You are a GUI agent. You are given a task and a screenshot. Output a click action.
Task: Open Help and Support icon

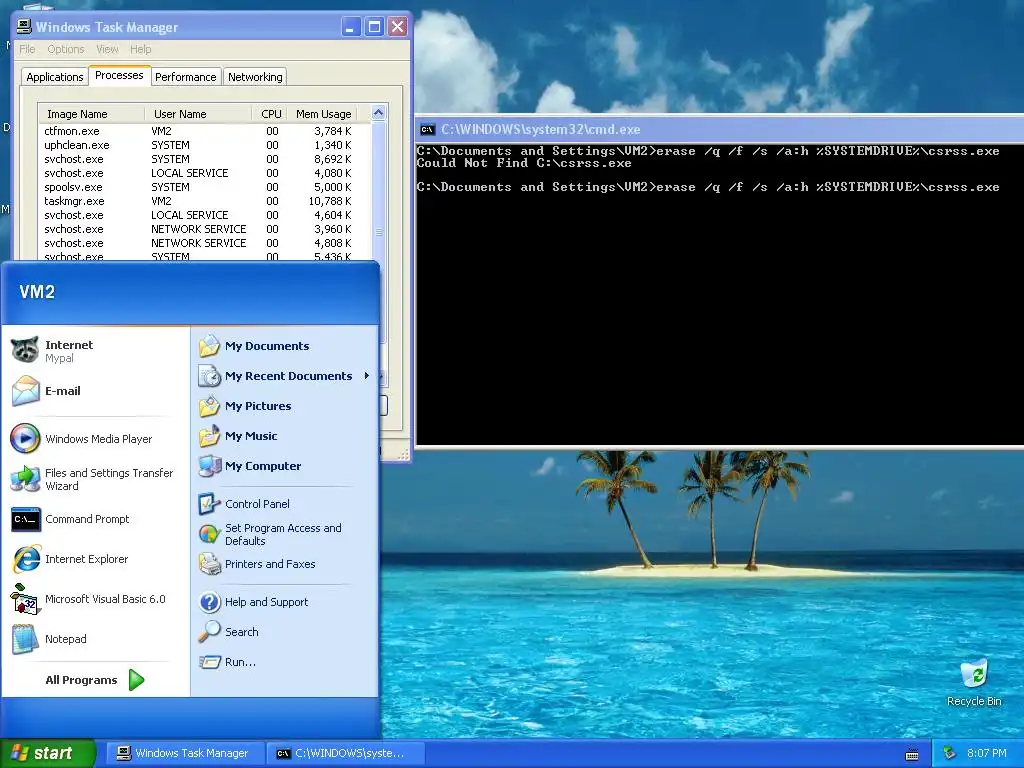[x=210, y=602]
